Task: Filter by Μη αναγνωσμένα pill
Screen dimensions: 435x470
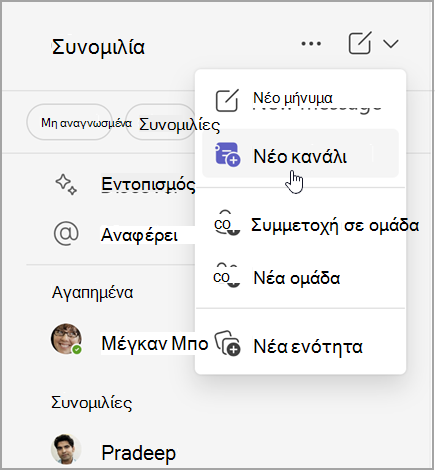Action: pyautogui.click(x=70, y=122)
